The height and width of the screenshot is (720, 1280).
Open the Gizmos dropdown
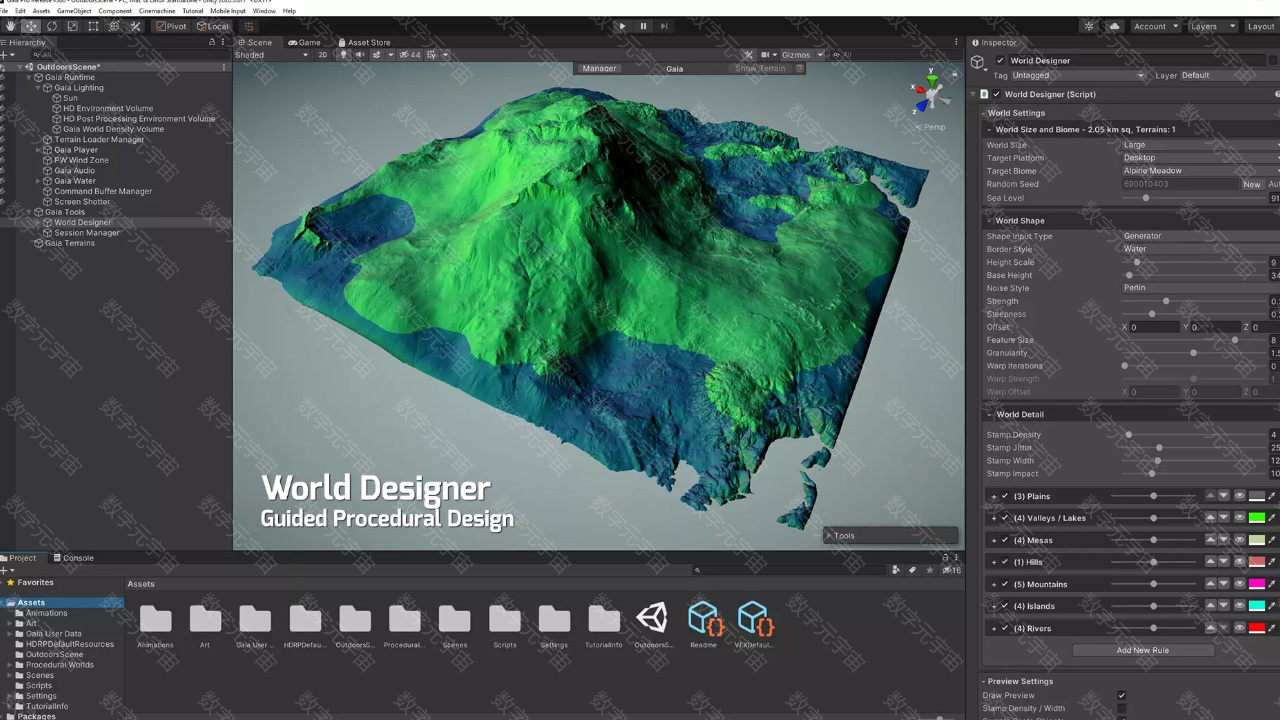pyautogui.click(x=802, y=55)
